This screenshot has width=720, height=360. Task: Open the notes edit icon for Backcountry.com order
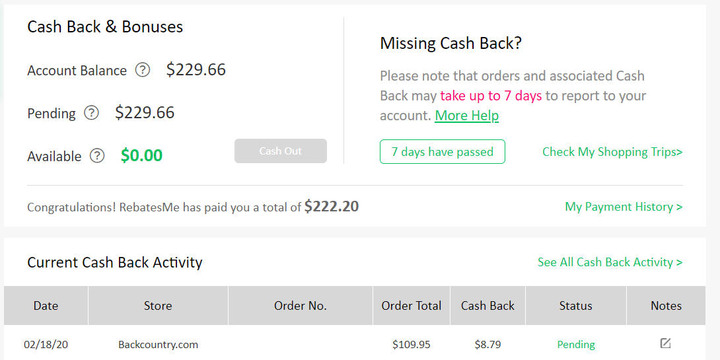tap(665, 343)
